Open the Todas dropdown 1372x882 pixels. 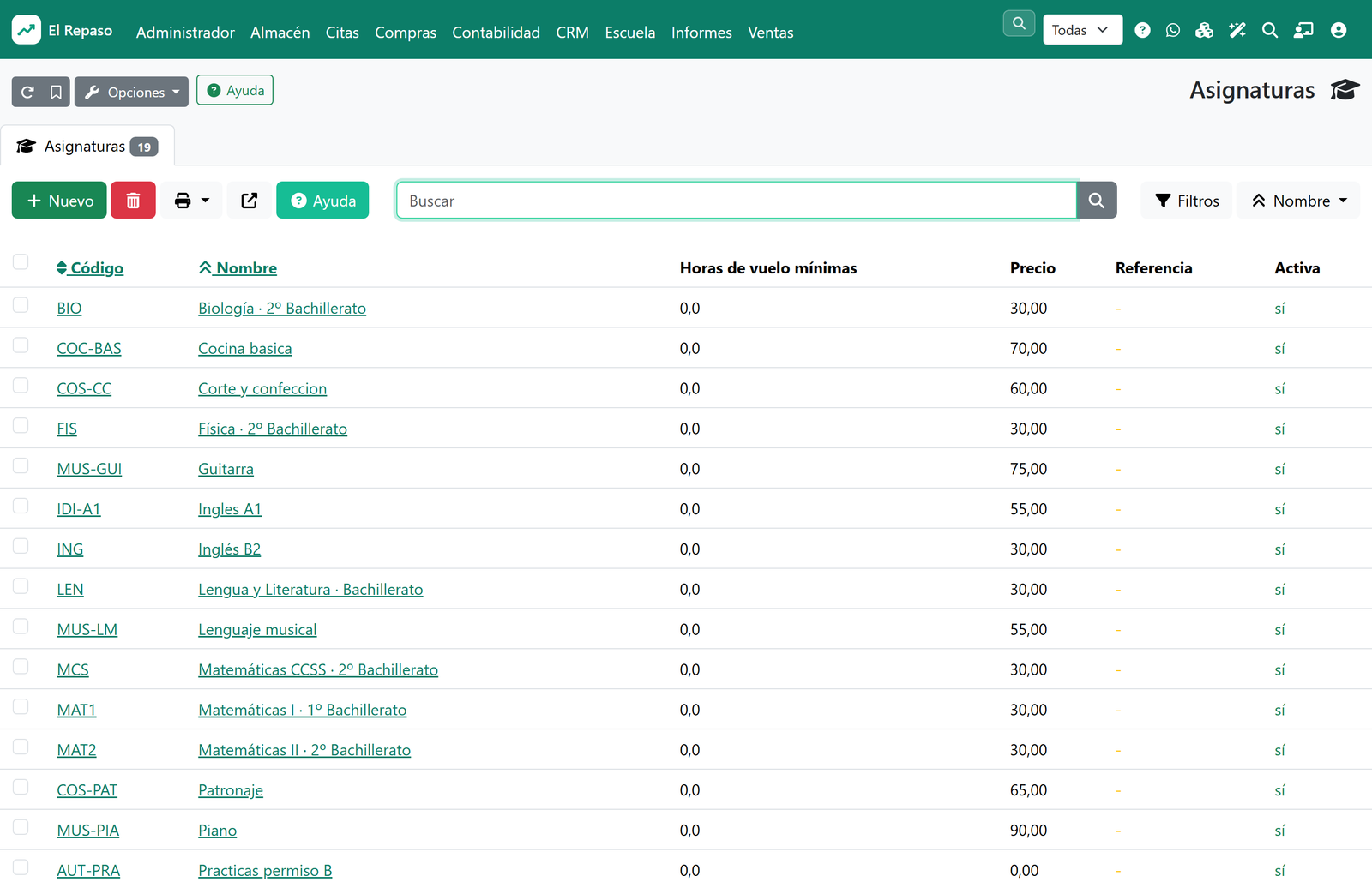(x=1082, y=30)
